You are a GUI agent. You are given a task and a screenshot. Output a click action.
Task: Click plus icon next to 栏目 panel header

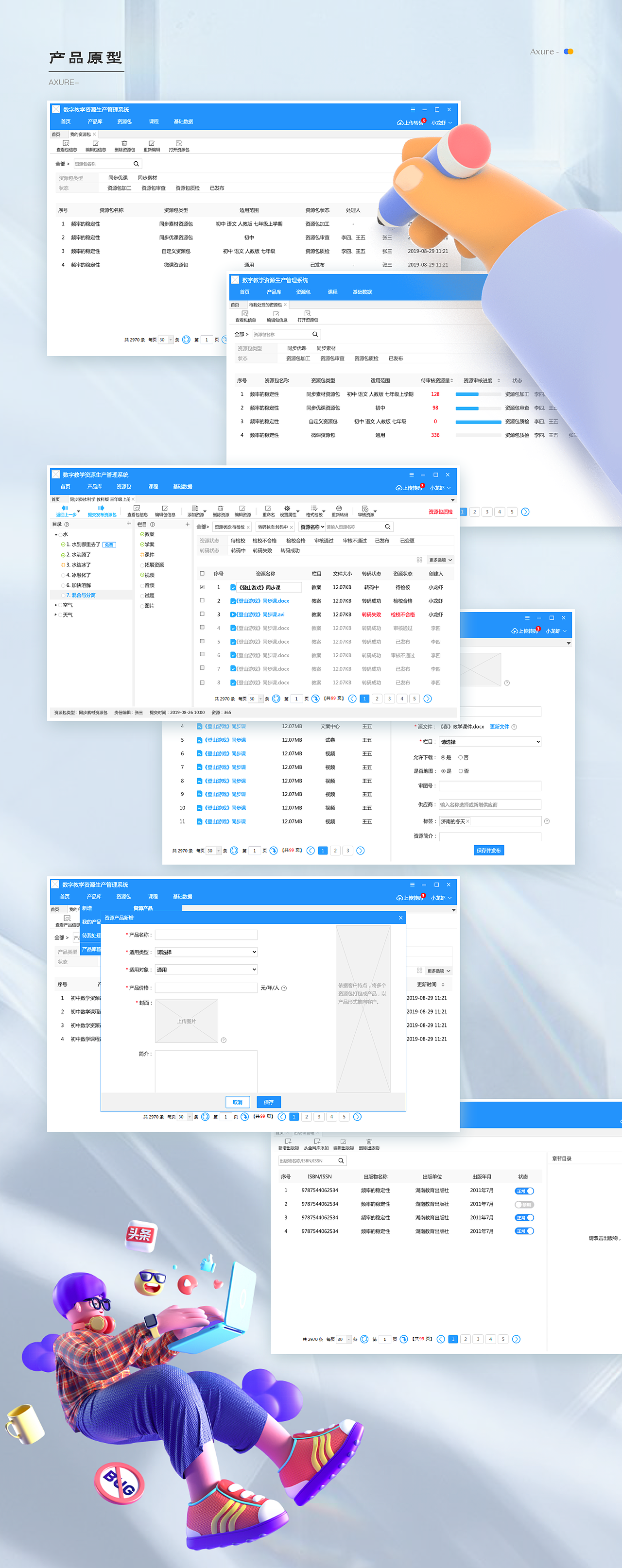[x=187, y=524]
